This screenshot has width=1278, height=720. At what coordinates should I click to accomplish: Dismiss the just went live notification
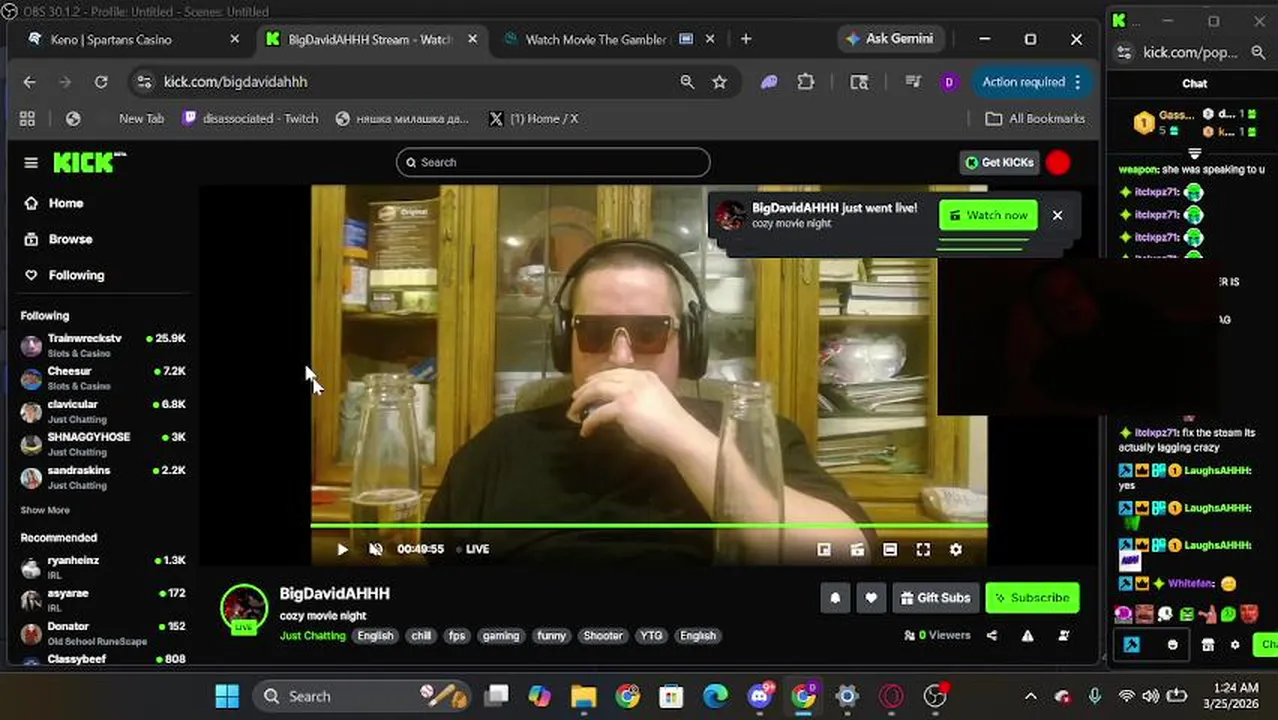tap(1057, 215)
